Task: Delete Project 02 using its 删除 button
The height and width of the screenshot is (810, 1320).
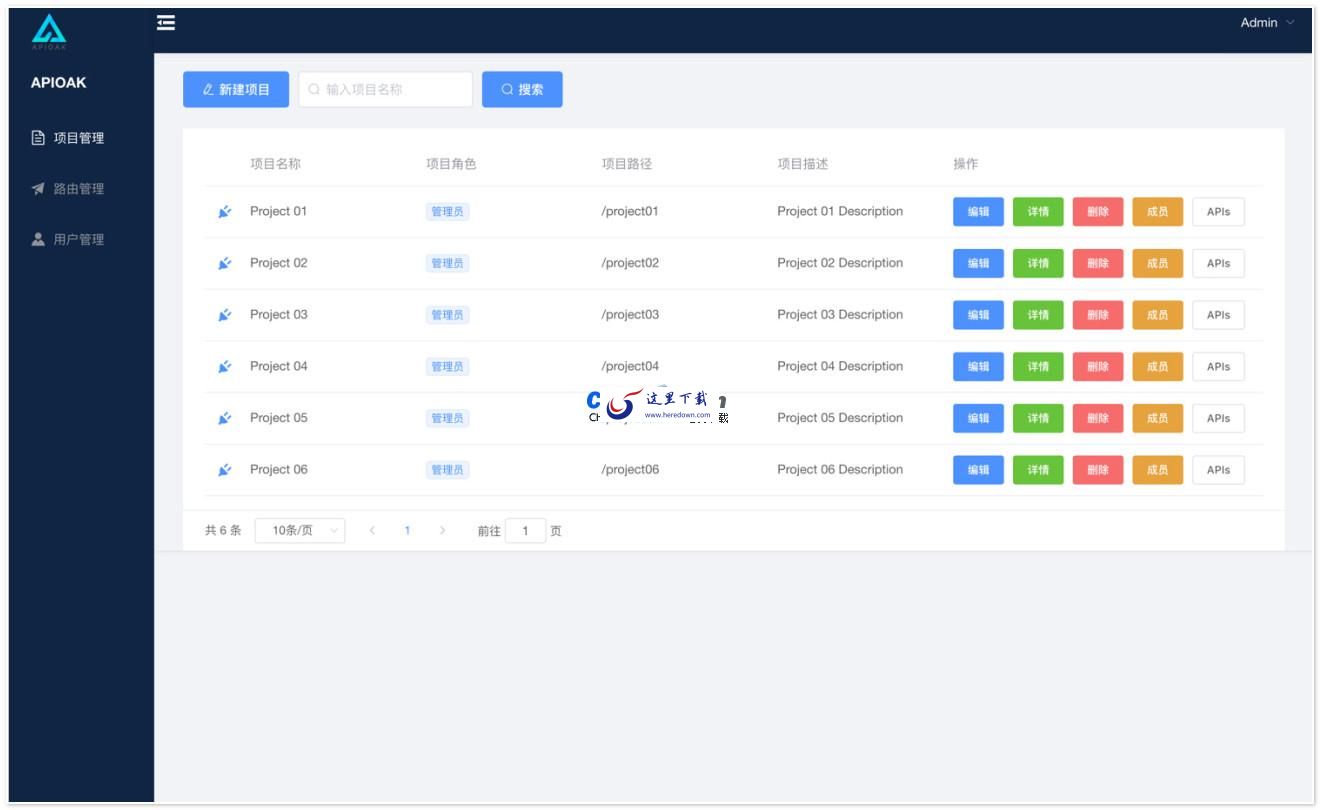Action: (1099, 263)
